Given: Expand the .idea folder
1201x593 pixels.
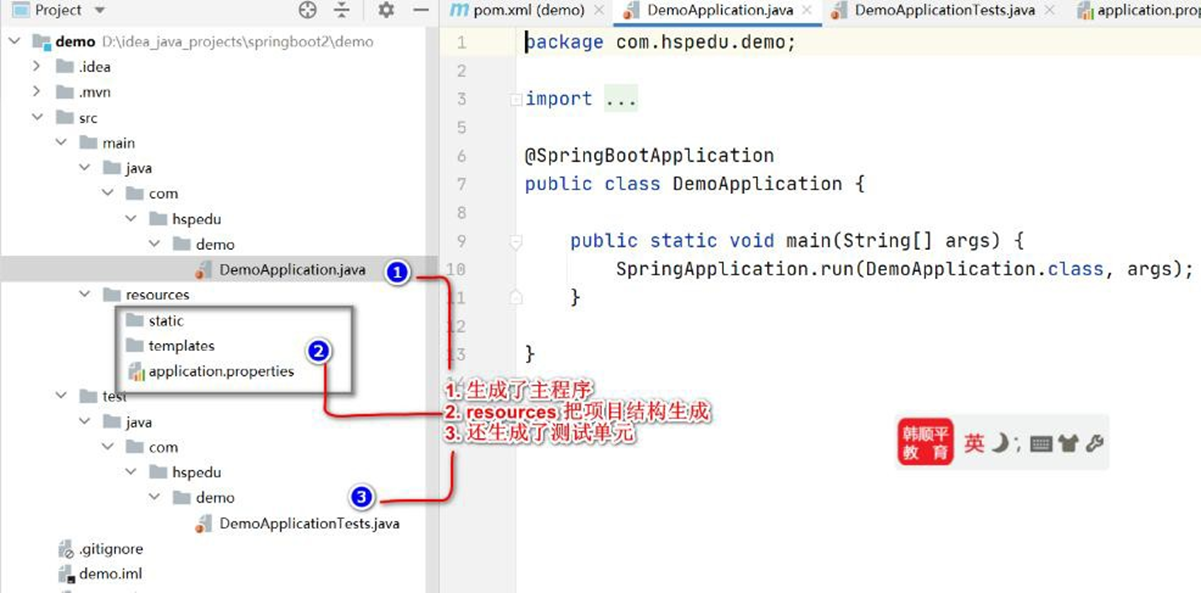Looking at the screenshot, I should 37,67.
